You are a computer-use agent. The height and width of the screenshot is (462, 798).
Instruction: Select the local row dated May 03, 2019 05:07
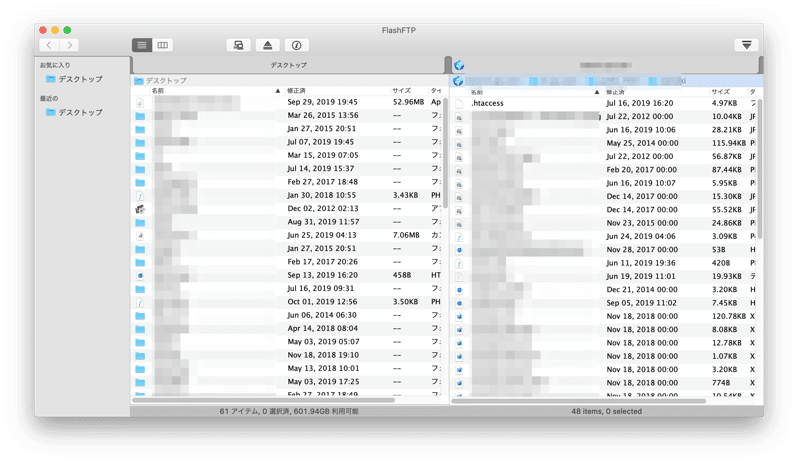[288, 342]
